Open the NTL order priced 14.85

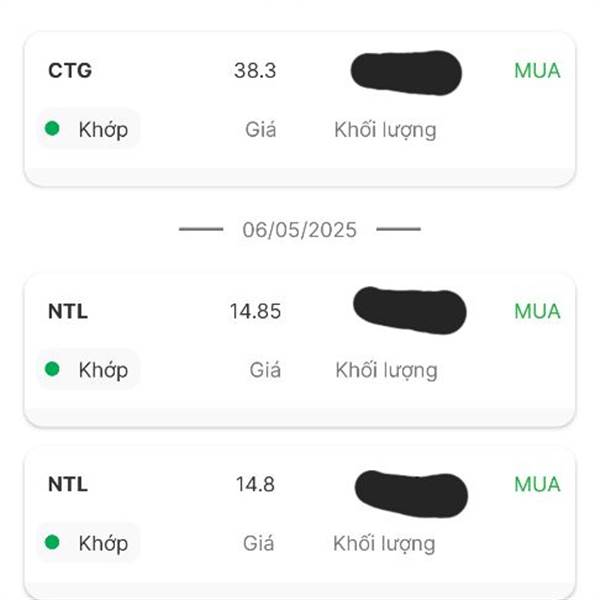pos(300,350)
